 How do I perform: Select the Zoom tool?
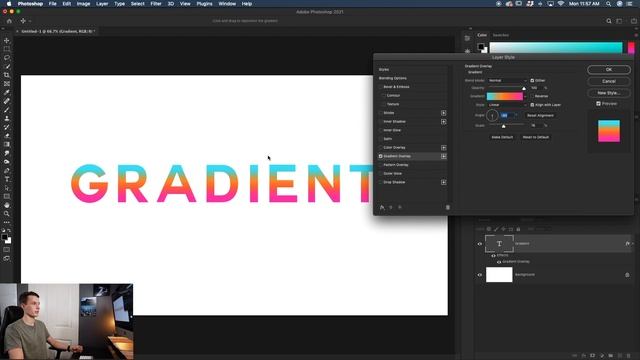[x=7, y=213]
